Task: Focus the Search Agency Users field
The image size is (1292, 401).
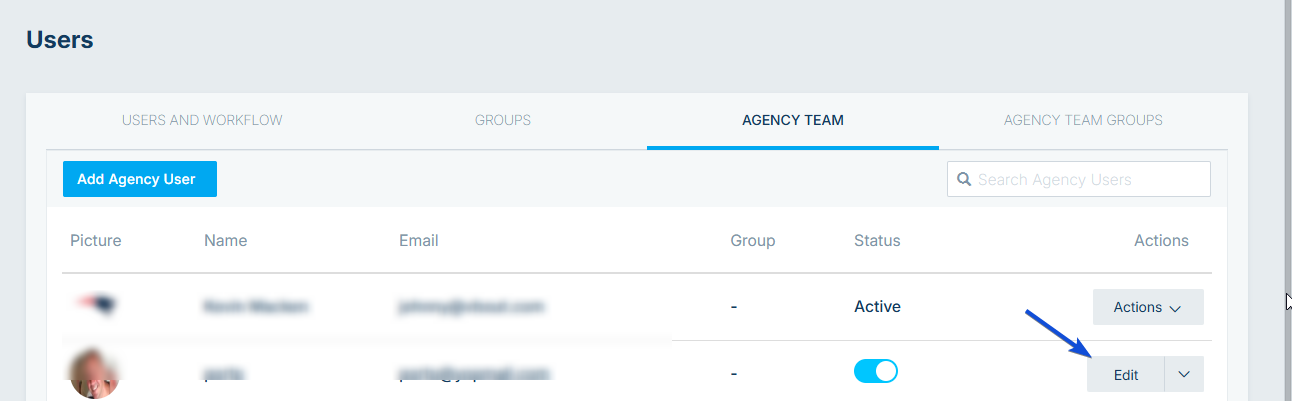Action: pos(1079,179)
